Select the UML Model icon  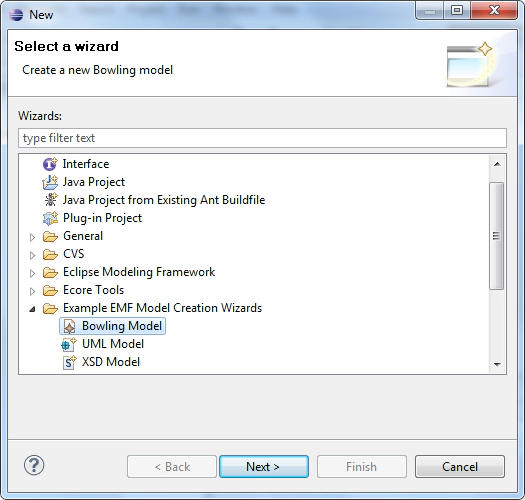click(69, 344)
